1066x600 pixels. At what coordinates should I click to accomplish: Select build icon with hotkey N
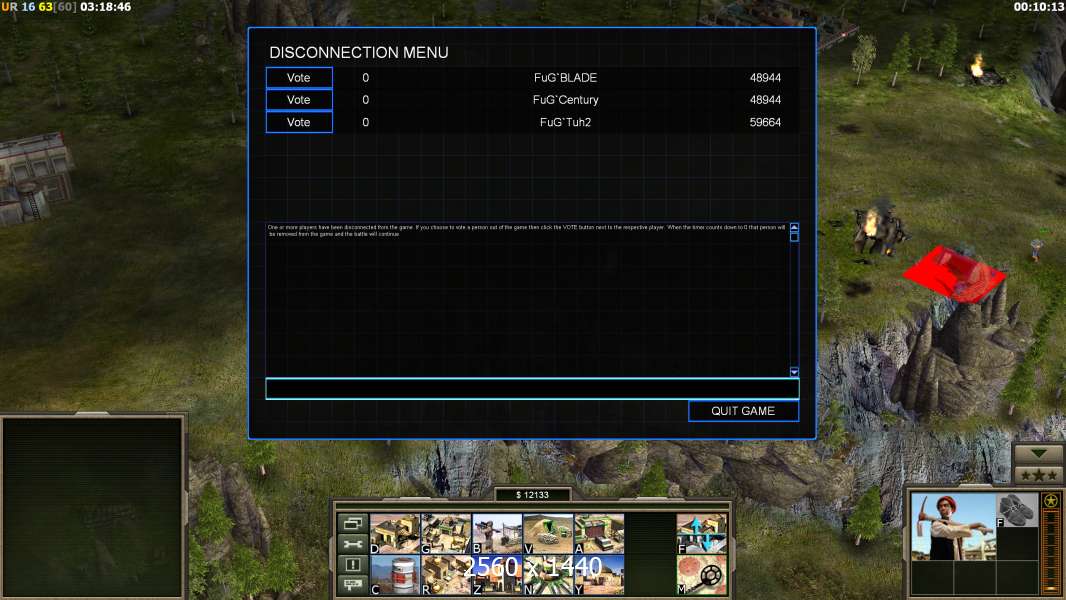[x=548, y=575]
